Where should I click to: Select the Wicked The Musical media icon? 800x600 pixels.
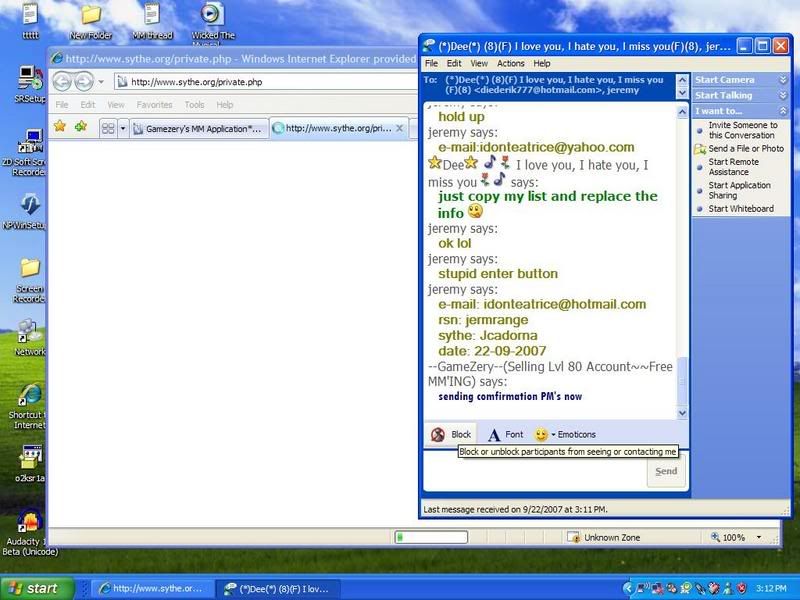[213, 23]
